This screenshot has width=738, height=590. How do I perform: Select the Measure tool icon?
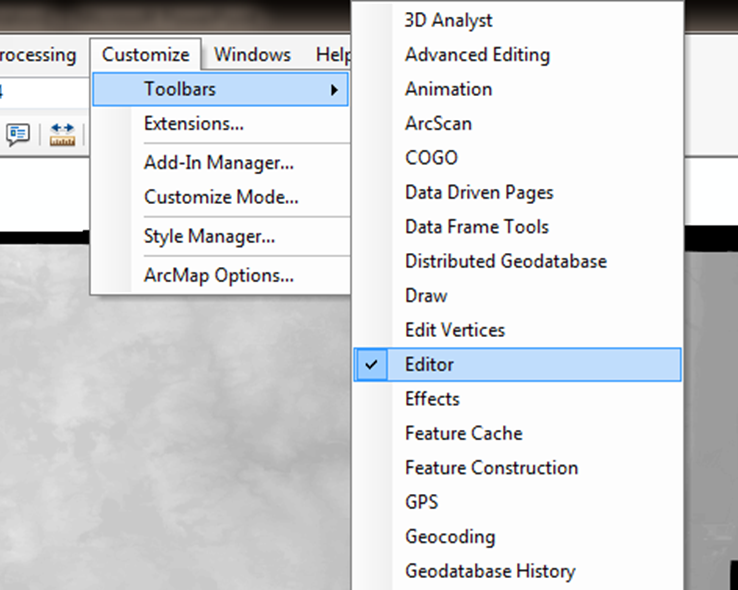[x=62, y=135]
